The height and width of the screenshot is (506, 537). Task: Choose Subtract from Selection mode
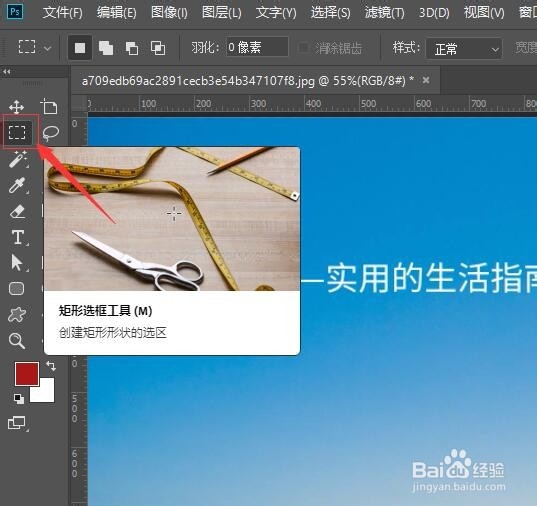(132, 48)
